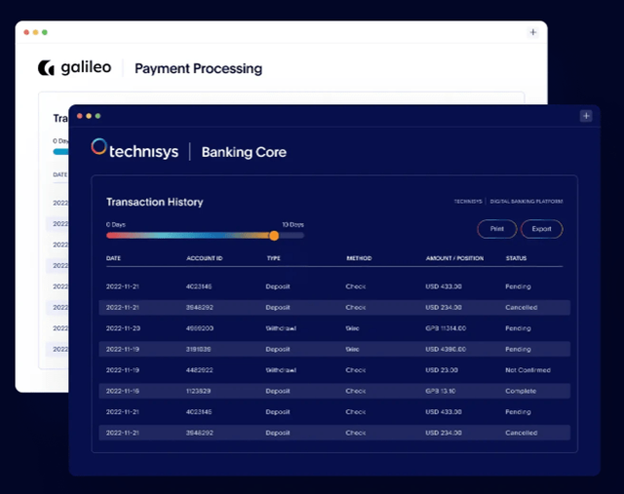
Task: Sort by the STATUS column header
Action: (516, 258)
